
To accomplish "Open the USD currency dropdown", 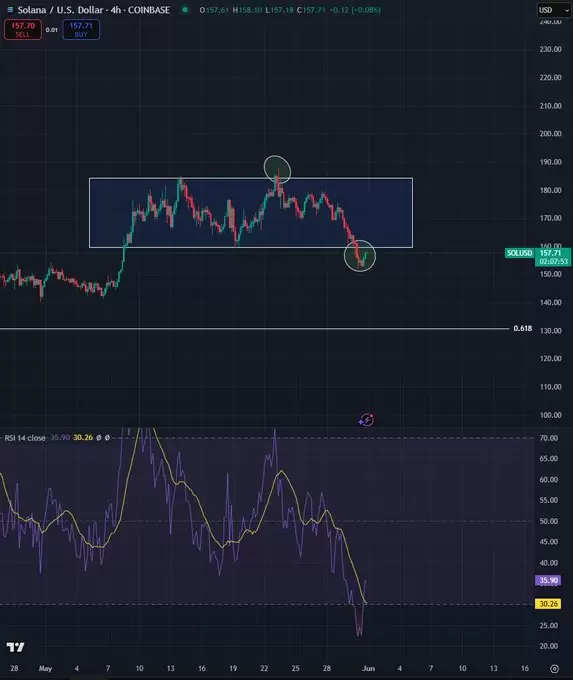I will coord(554,10).
